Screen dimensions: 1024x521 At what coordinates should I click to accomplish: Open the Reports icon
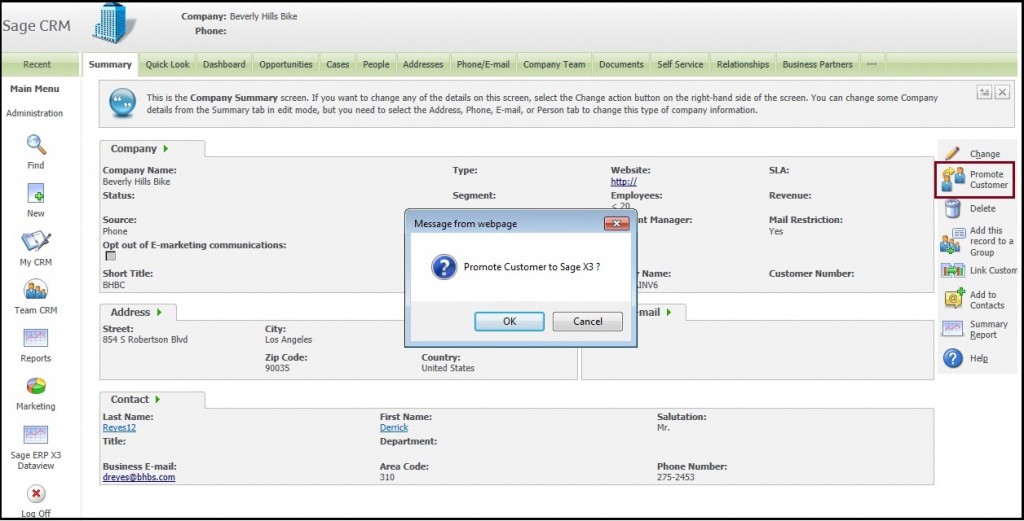36,338
